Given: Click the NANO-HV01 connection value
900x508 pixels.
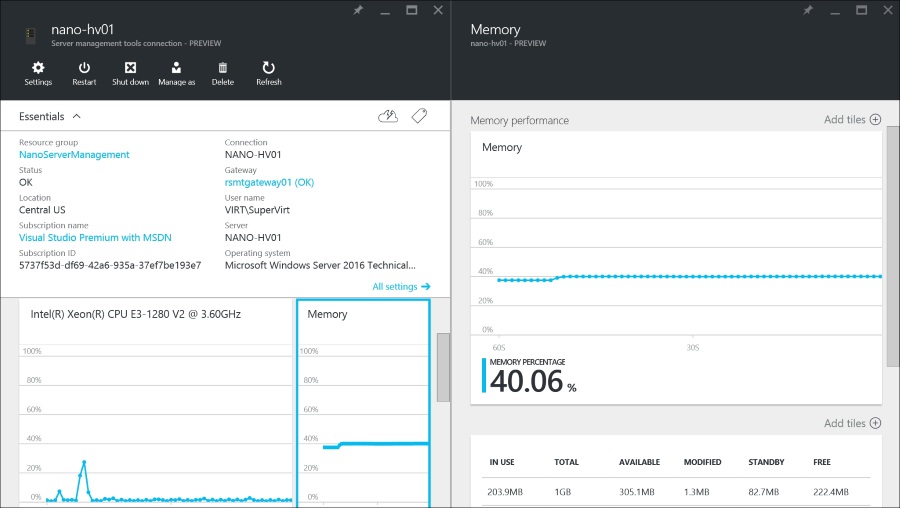Looking at the screenshot, I should click(253, 154).
